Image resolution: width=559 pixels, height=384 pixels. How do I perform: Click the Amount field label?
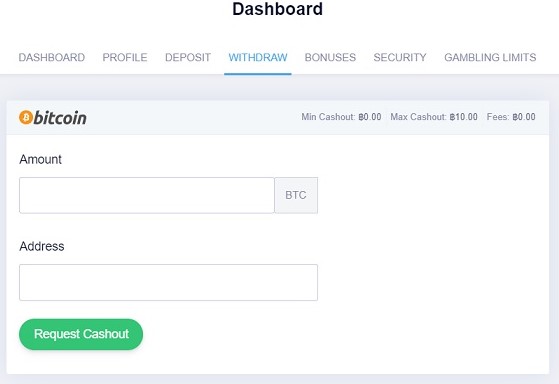tap(41, 159)
